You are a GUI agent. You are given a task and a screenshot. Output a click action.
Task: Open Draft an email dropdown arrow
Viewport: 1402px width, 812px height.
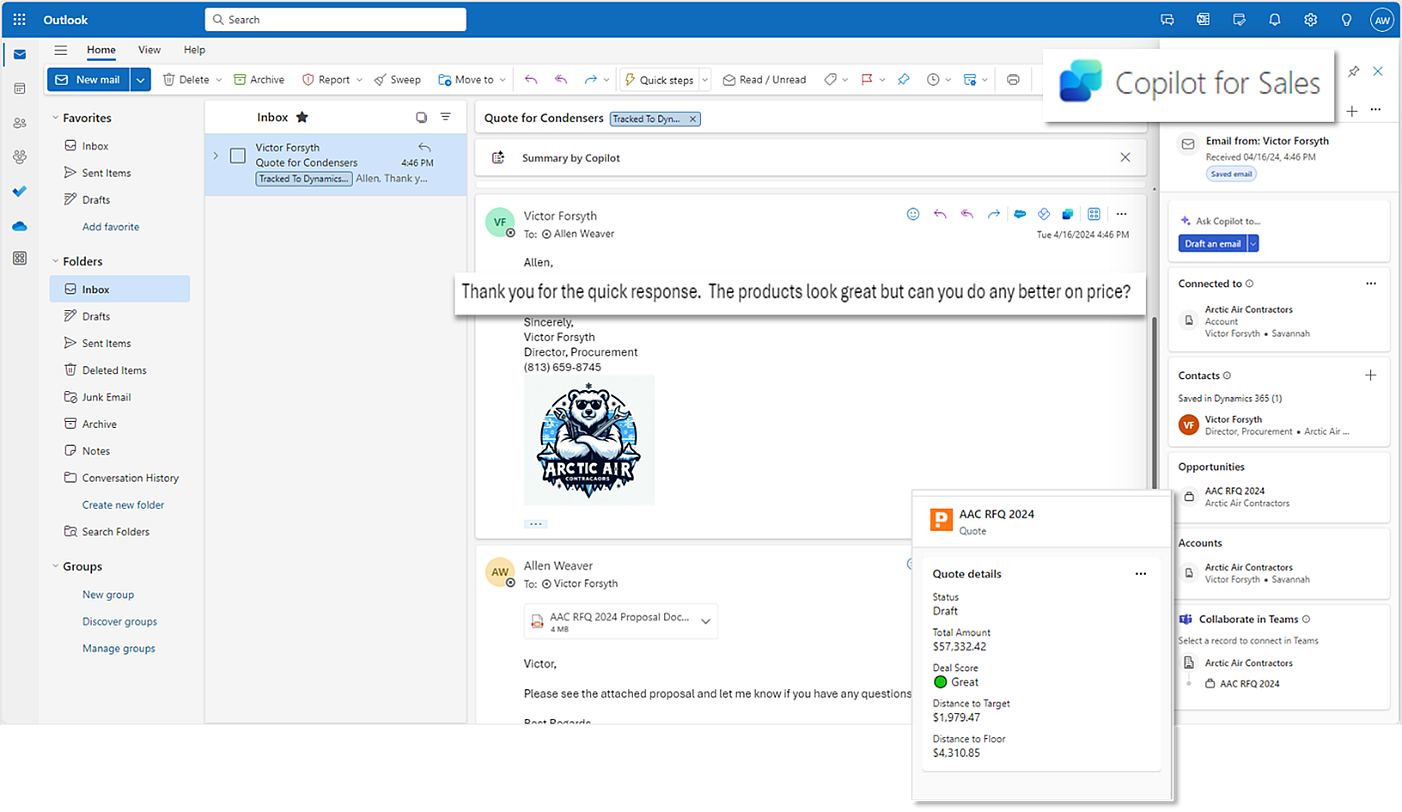pos(1253,243)
